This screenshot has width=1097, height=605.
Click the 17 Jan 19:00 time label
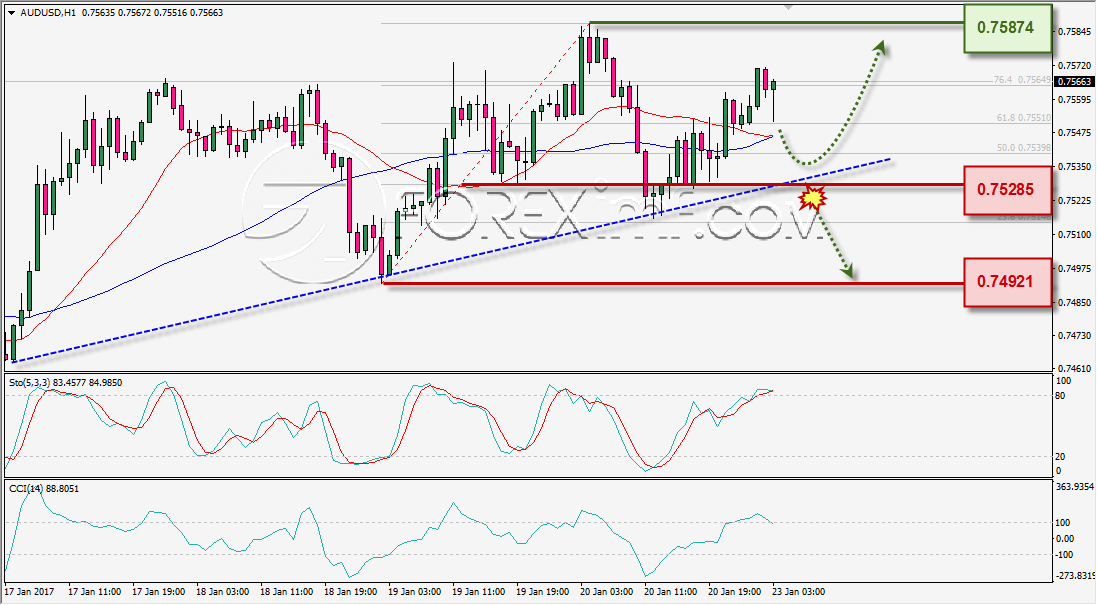click(159, 592)
